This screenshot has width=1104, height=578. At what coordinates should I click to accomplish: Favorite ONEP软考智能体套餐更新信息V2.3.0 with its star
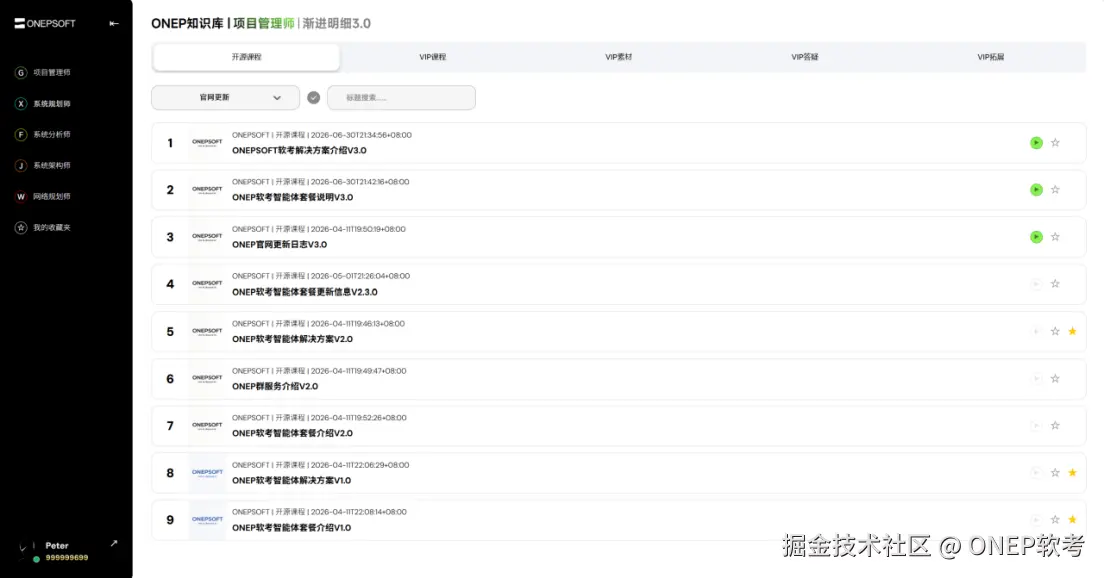[1055, 284]
